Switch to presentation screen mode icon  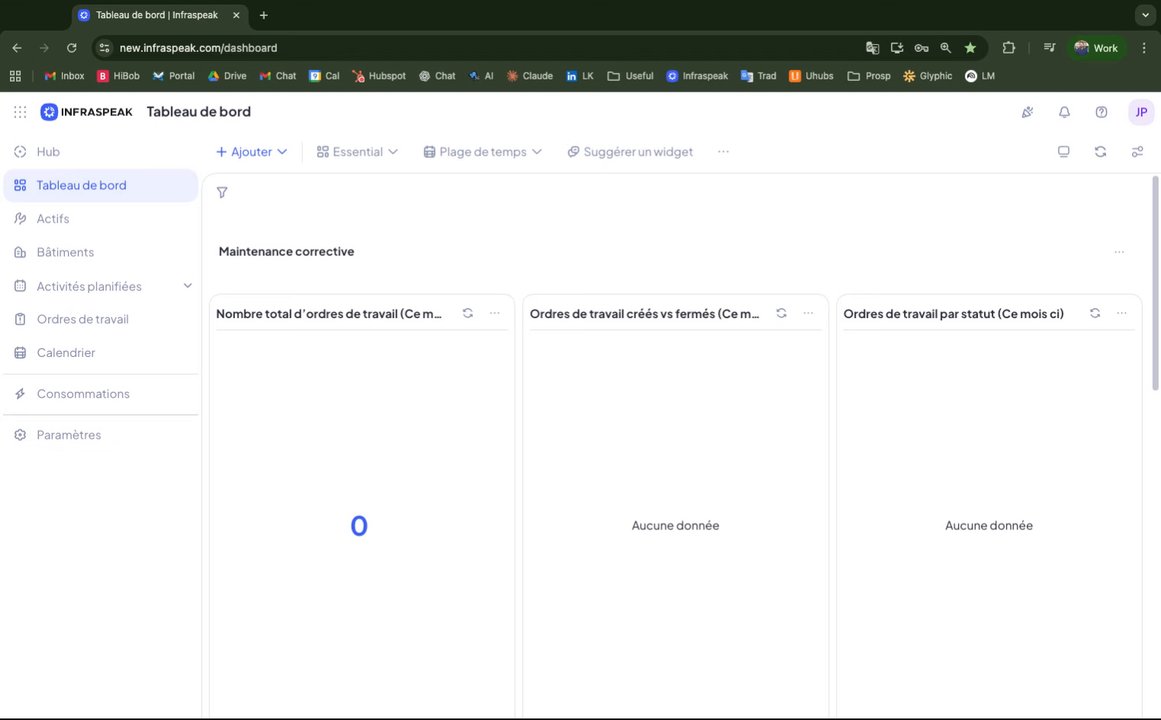click(x=1063, y=152)
